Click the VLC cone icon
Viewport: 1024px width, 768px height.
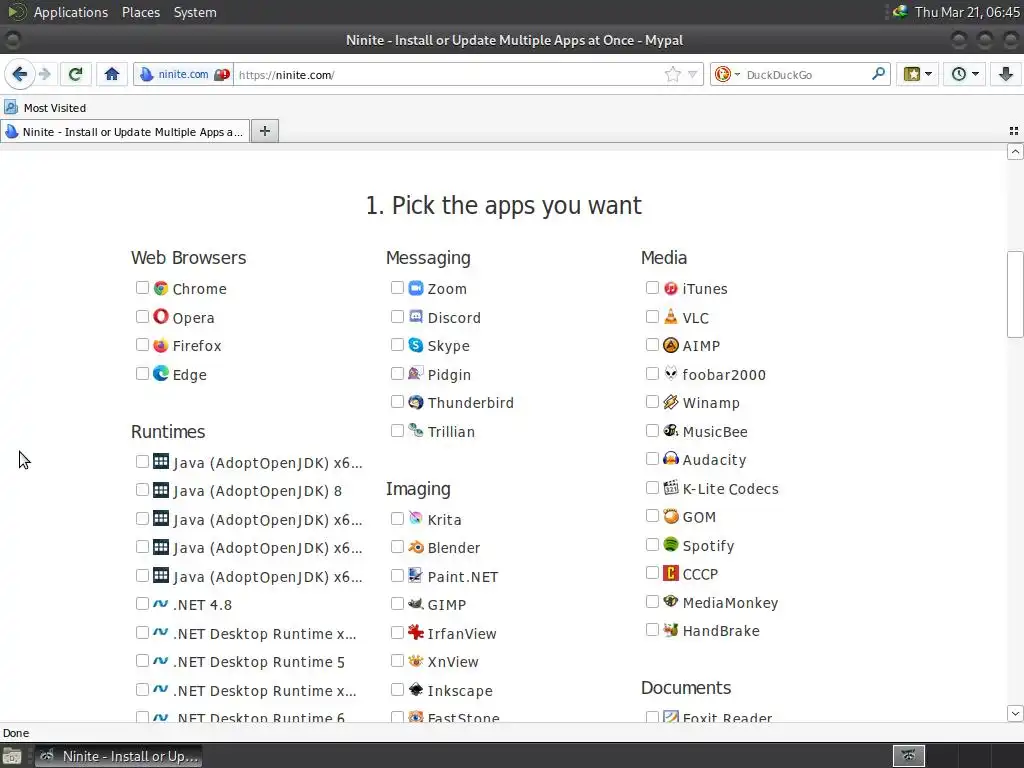[671, 317]
